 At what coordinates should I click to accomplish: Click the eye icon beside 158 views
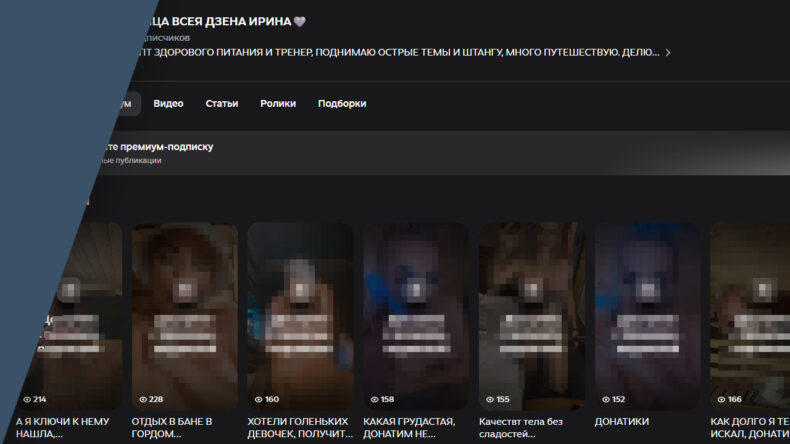click(x=374, y=399)
